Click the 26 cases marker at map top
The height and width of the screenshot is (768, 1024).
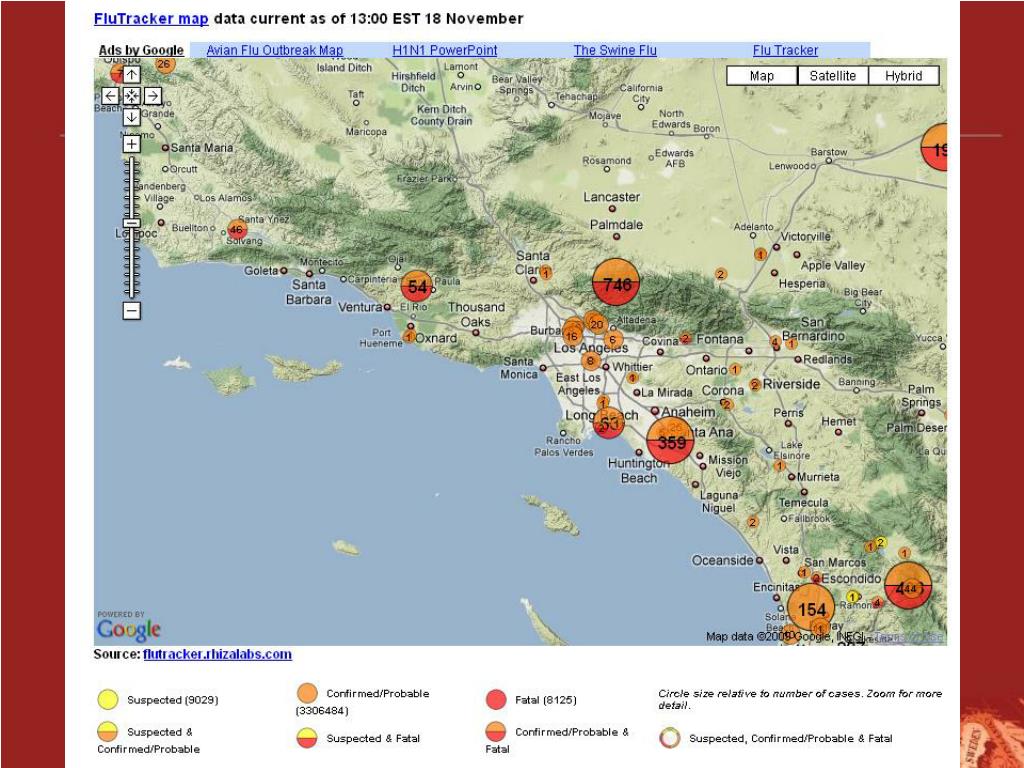(x=164, y=64)
